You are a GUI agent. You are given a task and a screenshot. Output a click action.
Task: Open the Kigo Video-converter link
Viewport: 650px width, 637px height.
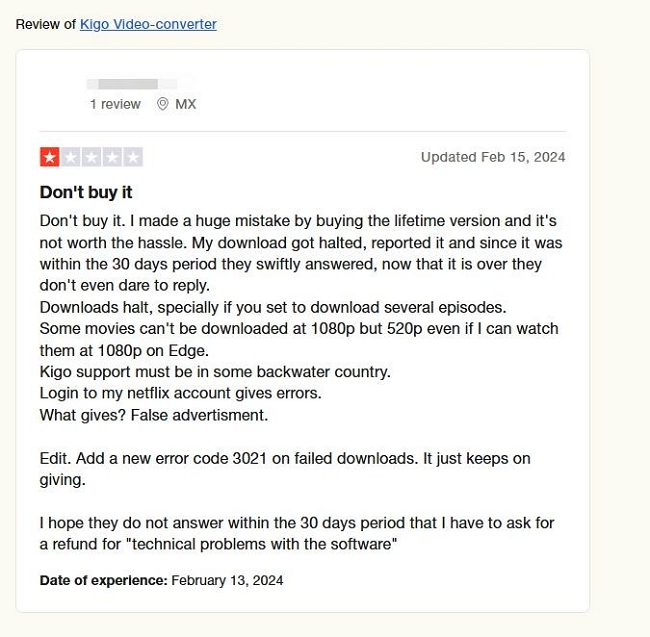(x=148, y=24)
